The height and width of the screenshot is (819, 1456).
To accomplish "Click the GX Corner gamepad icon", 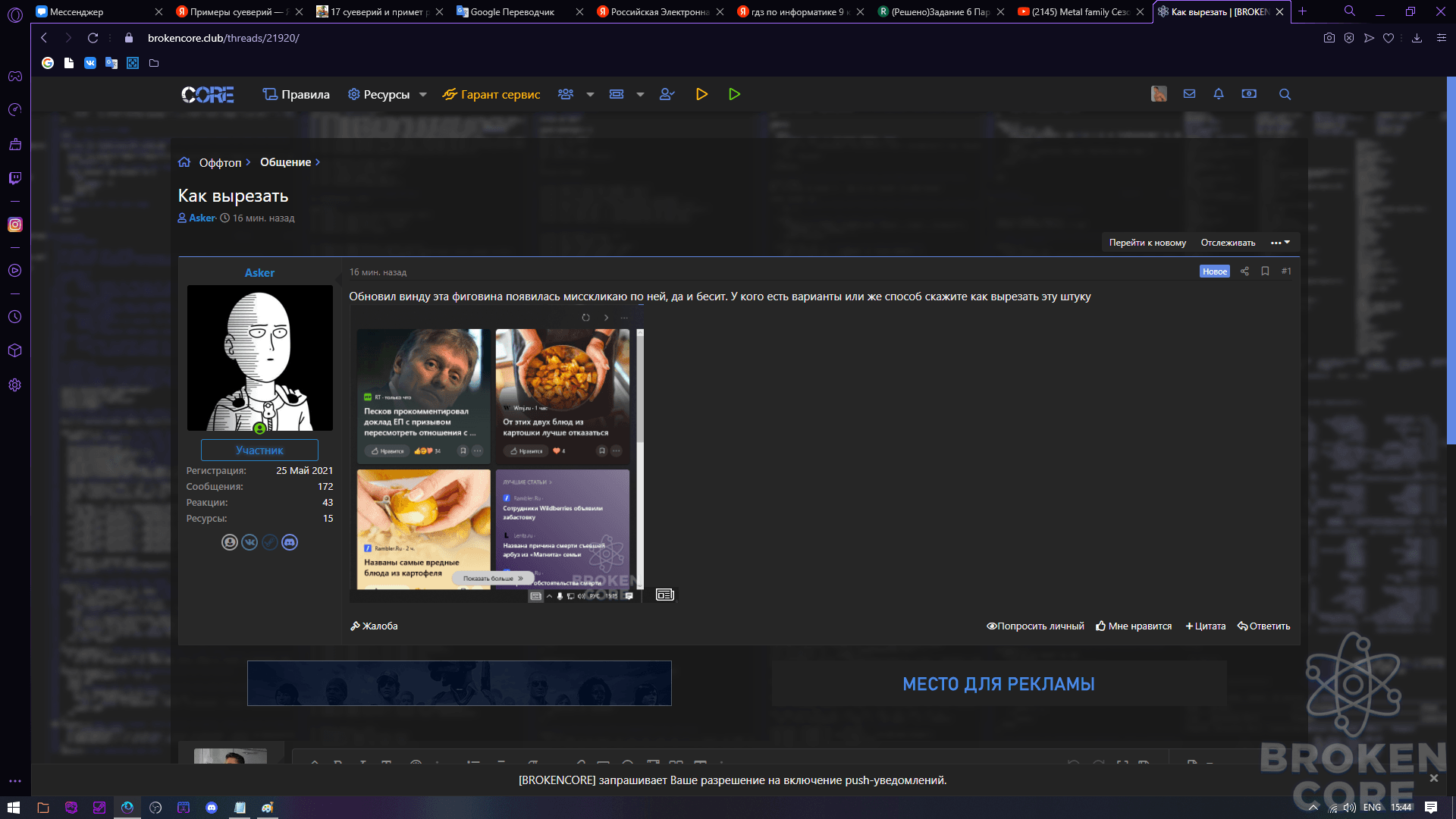I will (x=15, y=76).
